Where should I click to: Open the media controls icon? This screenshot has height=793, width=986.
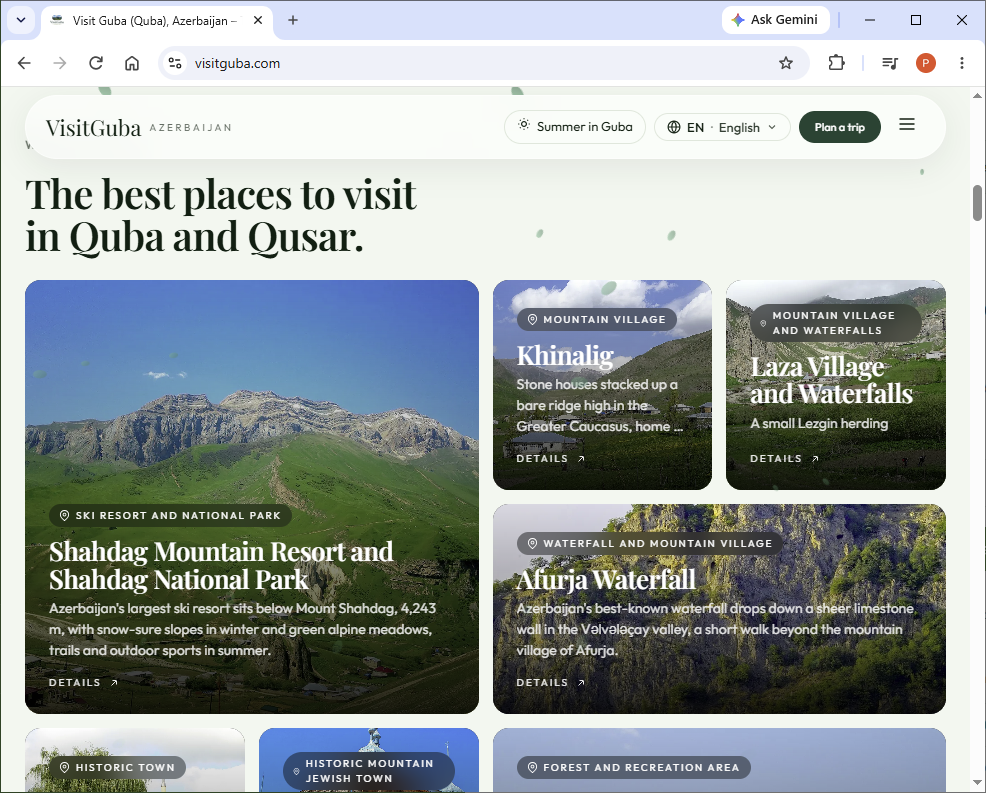(x=890, y=63)
